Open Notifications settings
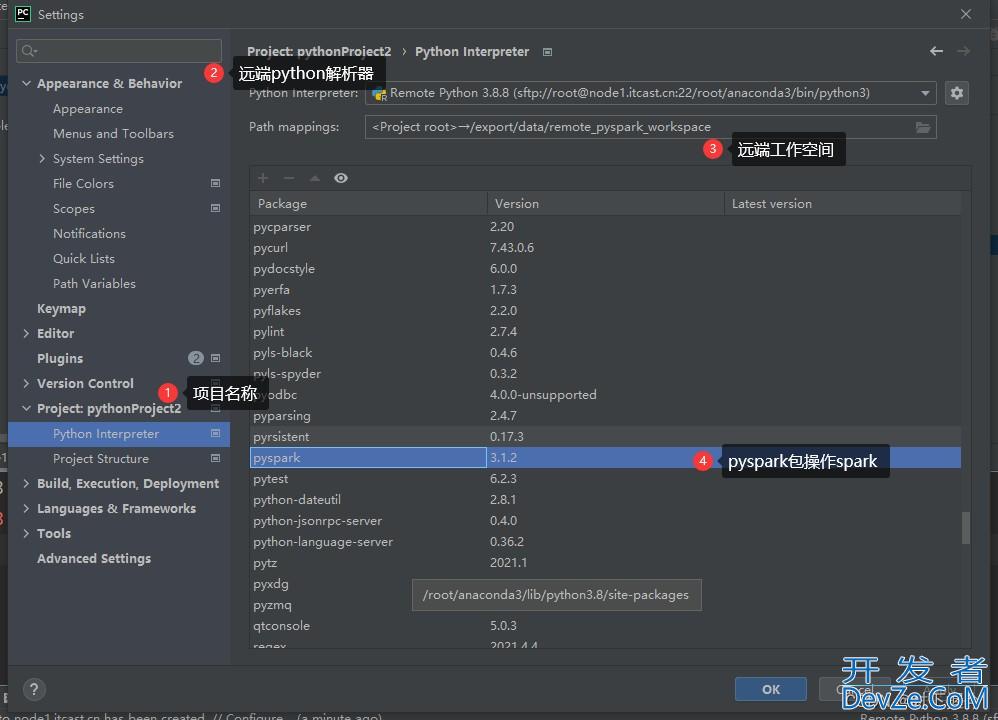 tap(89, 234)
